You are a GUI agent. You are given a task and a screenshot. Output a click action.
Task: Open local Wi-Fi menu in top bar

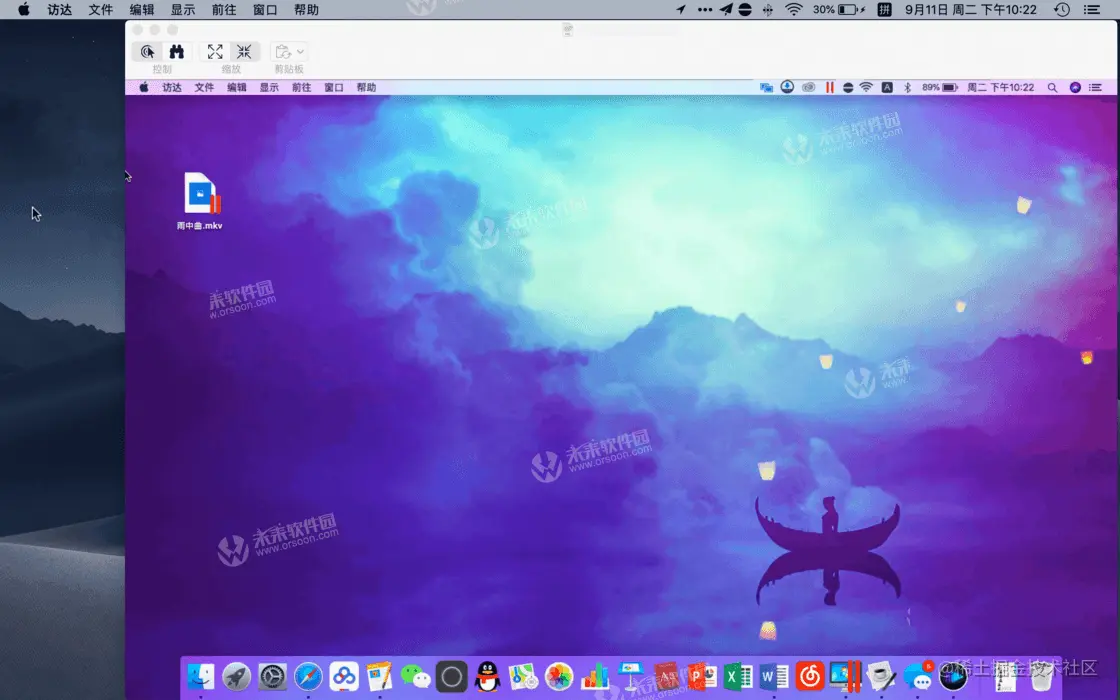tap(794, 9)
